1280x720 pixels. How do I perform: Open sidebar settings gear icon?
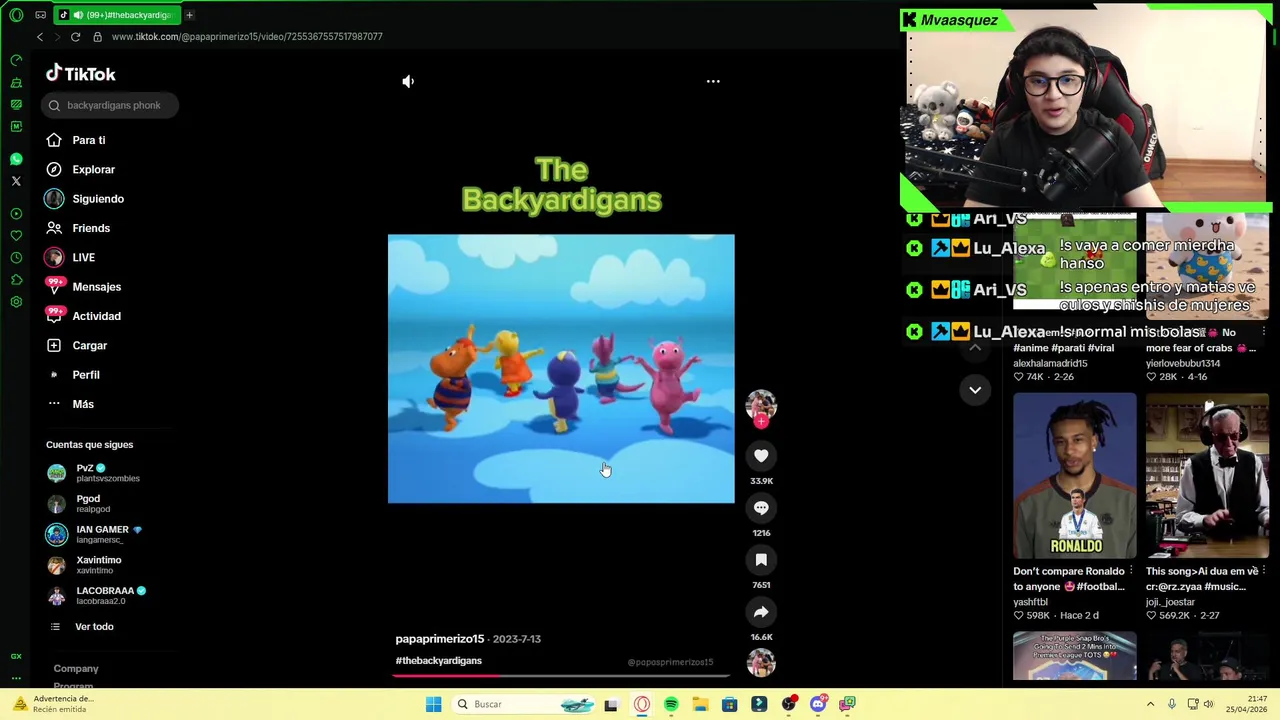coord(16,302)
